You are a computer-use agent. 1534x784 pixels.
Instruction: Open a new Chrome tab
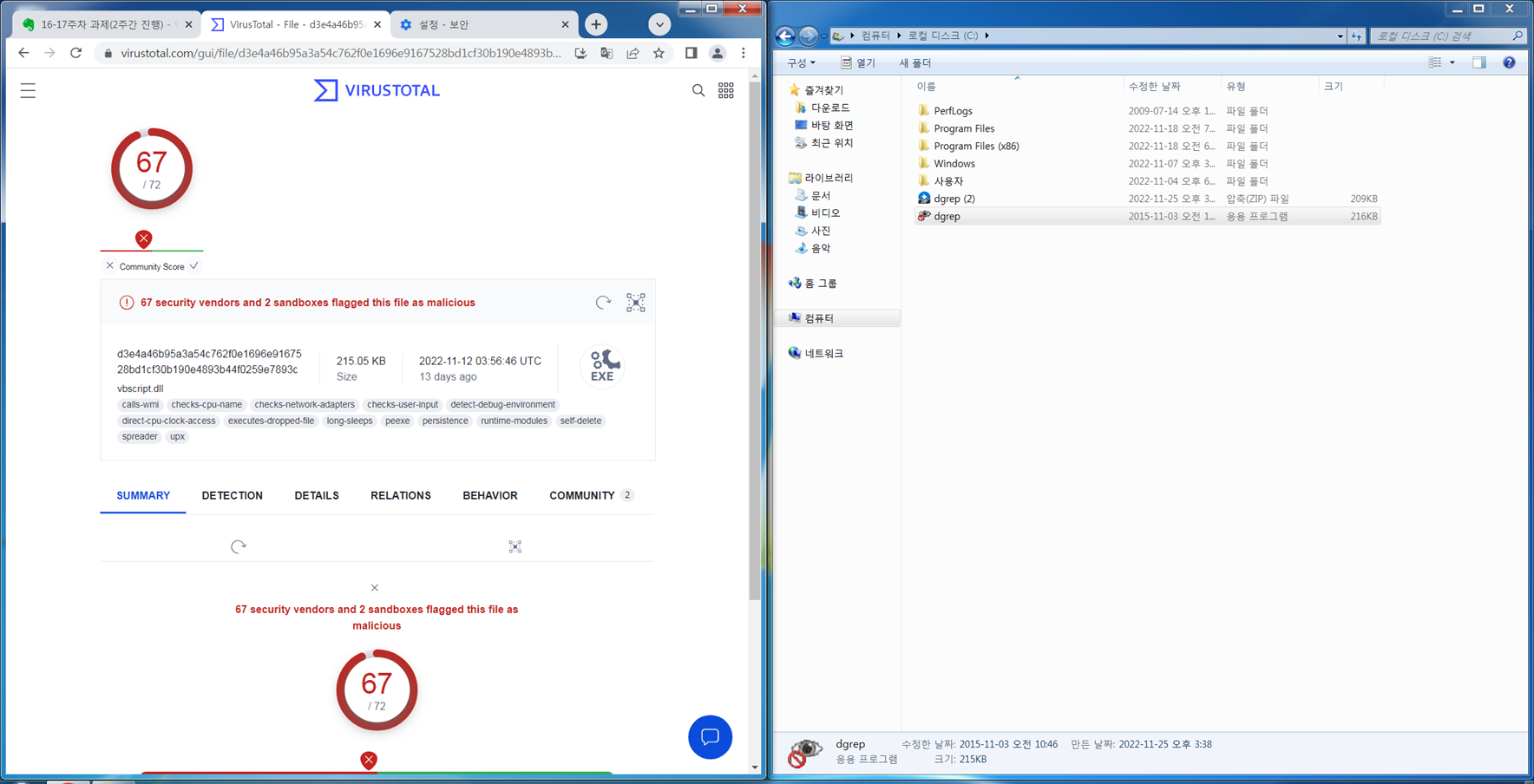point(596,24)
